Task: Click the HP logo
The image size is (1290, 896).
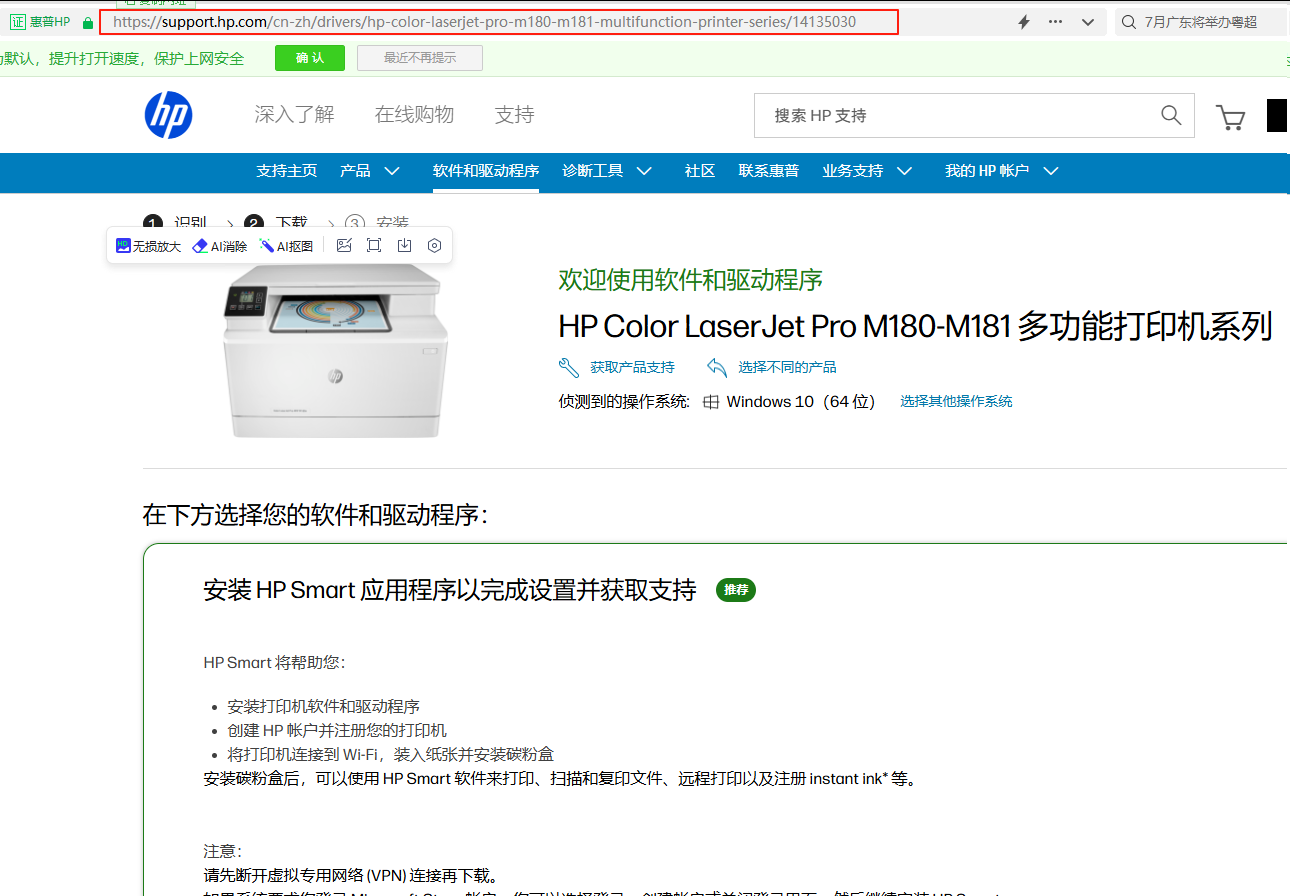Action: [168, 115]
